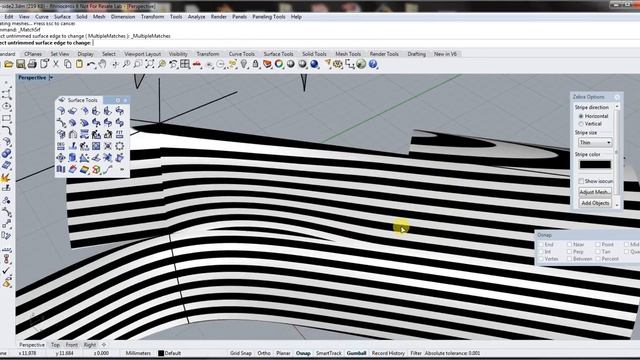Open the Surface menu
The width and height of the screenshot is (640, 360).
coord(62,17)
